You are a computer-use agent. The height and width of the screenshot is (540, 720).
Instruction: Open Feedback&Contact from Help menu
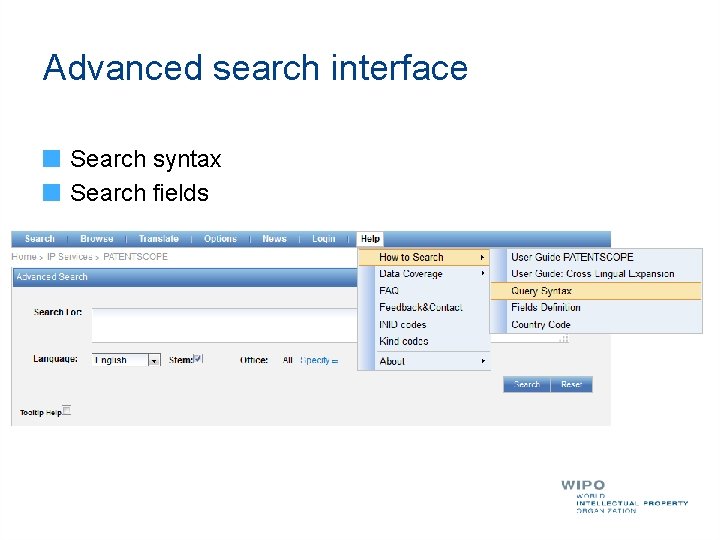click(x=421, y=307)
